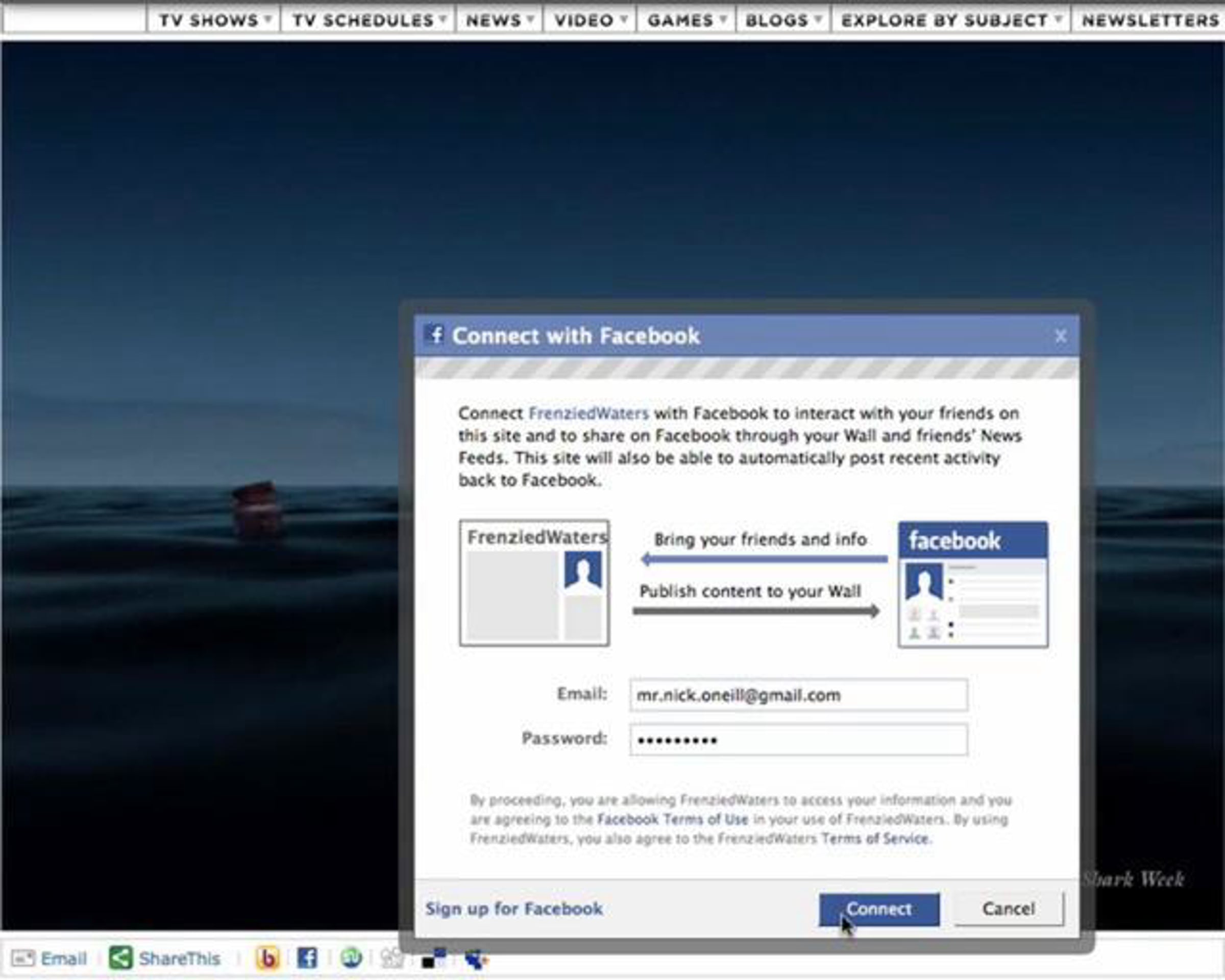The width and height of the screenshot is (1225, 980).
Task: Click the Delicious bookmark icon
Action: 434,959
